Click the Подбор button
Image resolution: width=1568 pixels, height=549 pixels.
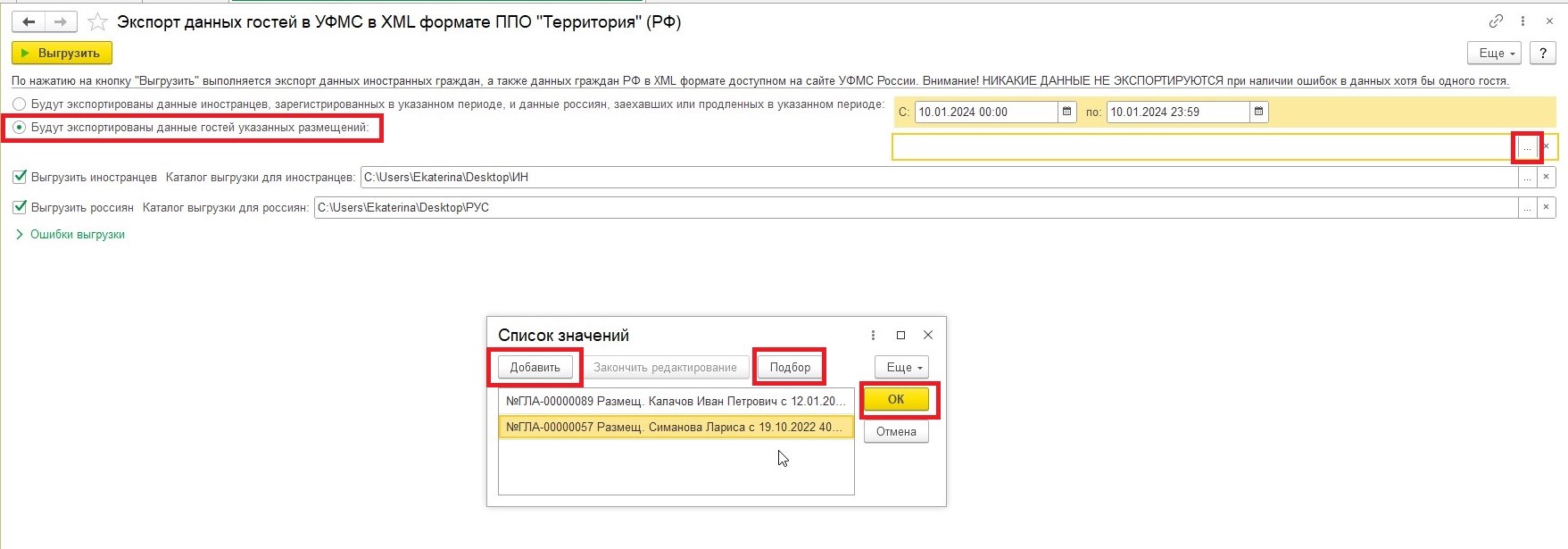[x=790, y=367]
